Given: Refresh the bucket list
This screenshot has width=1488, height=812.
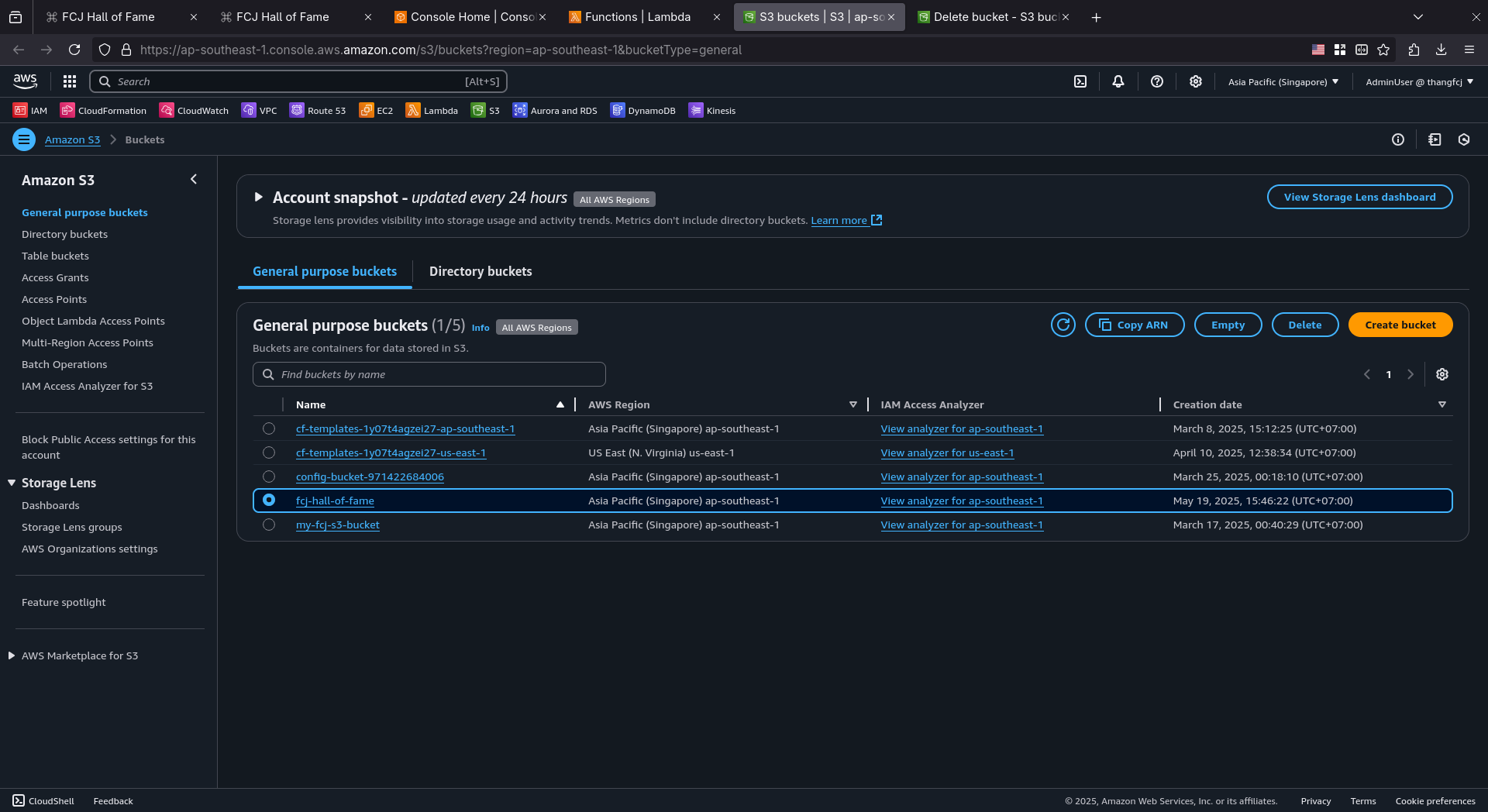Looking at the screenshot, I should pos(1063,325).
